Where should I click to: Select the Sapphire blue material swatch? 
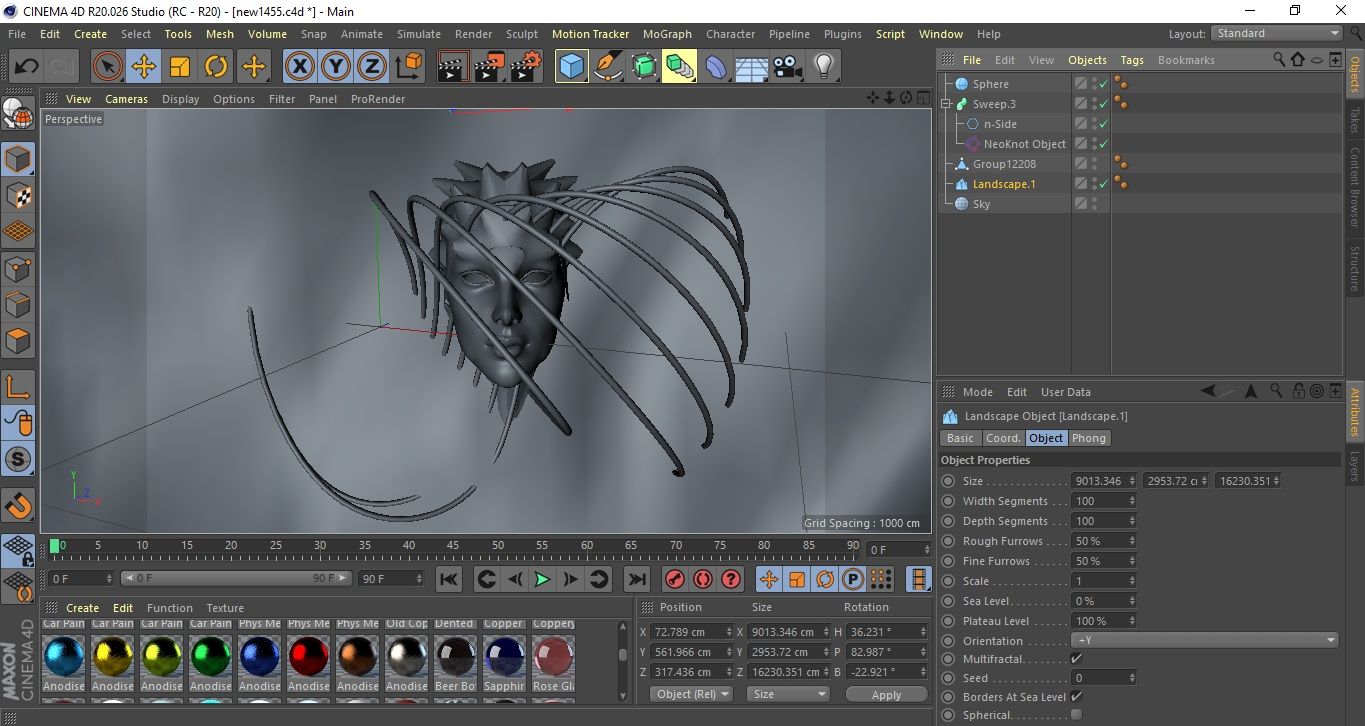pos(504,657)
